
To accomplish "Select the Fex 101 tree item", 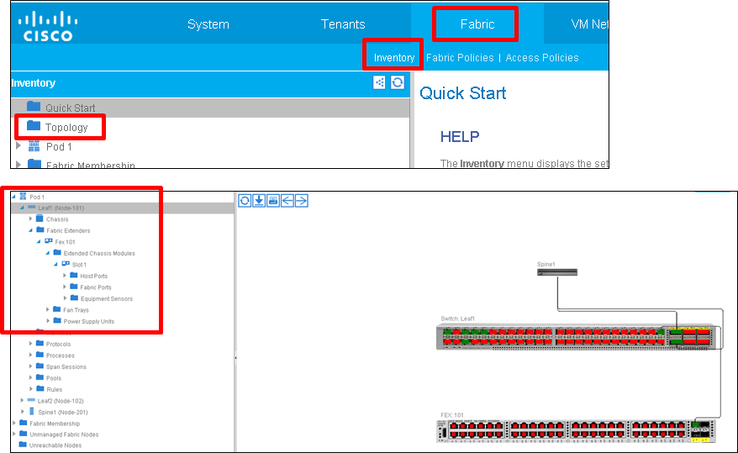I will (x=65, y=242).
